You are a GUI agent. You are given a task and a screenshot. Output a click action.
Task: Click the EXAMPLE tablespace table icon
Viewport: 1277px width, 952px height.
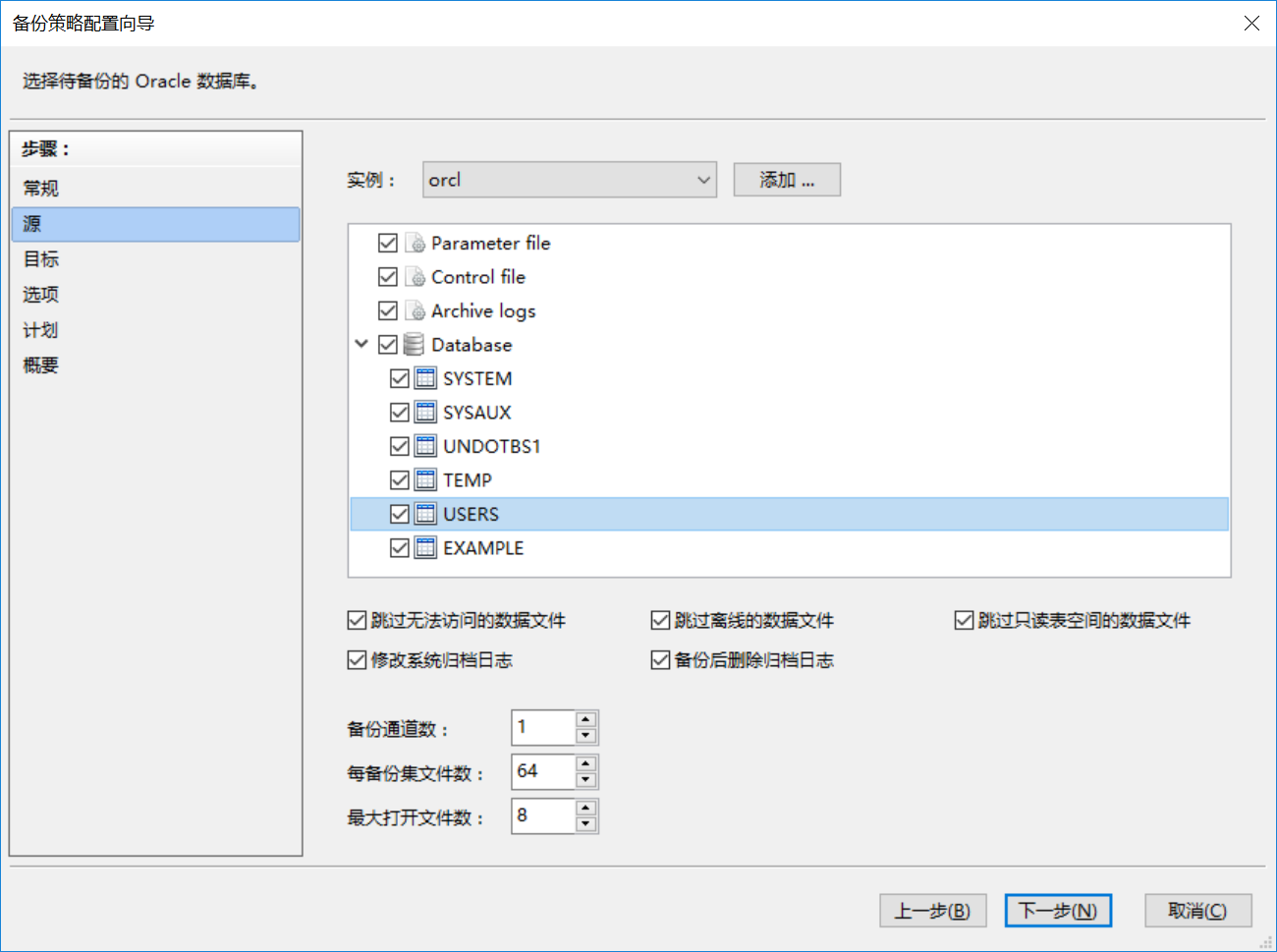[425, 548]
